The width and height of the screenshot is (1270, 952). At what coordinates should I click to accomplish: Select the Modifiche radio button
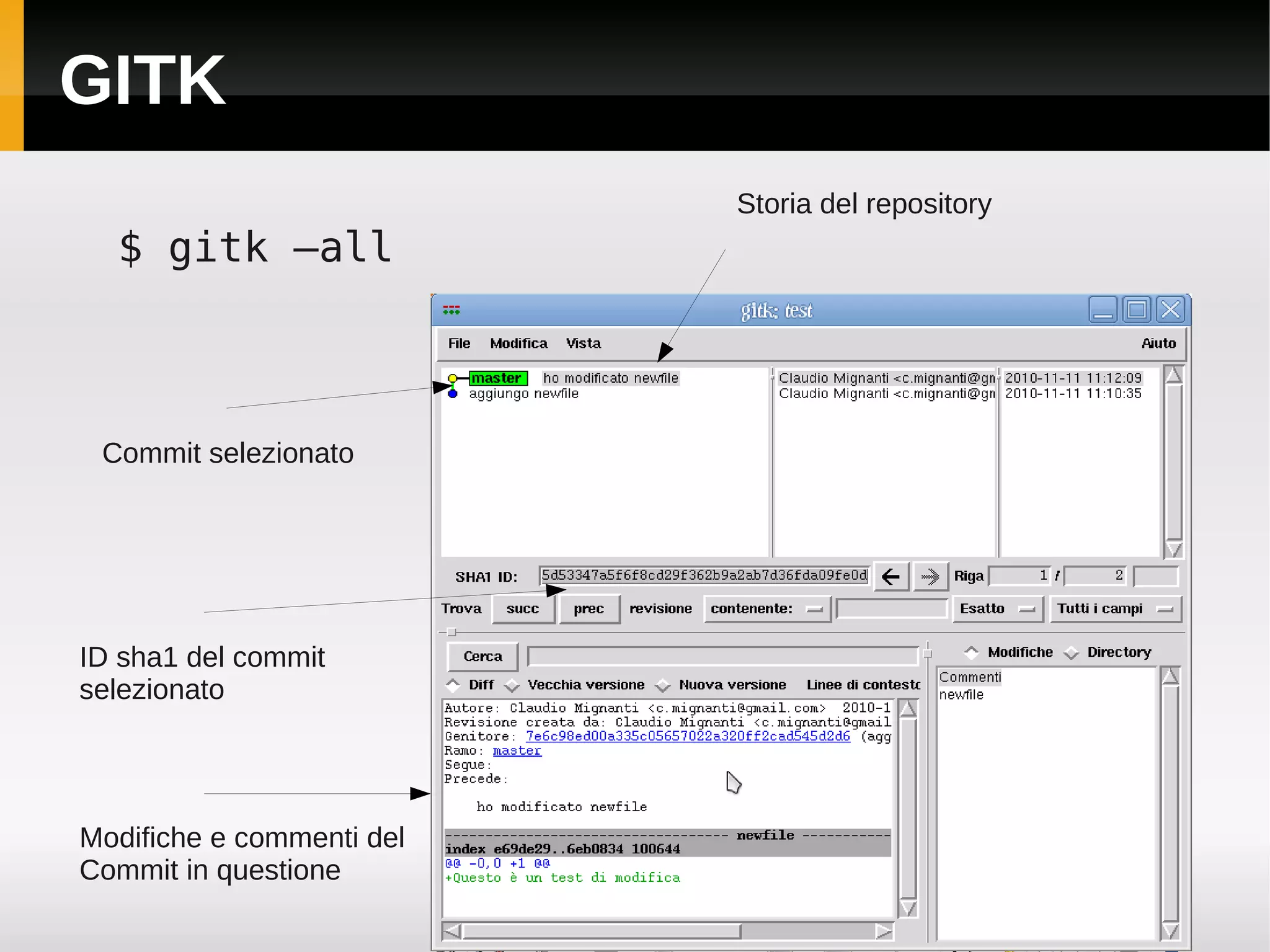(x=1009, y=652)
